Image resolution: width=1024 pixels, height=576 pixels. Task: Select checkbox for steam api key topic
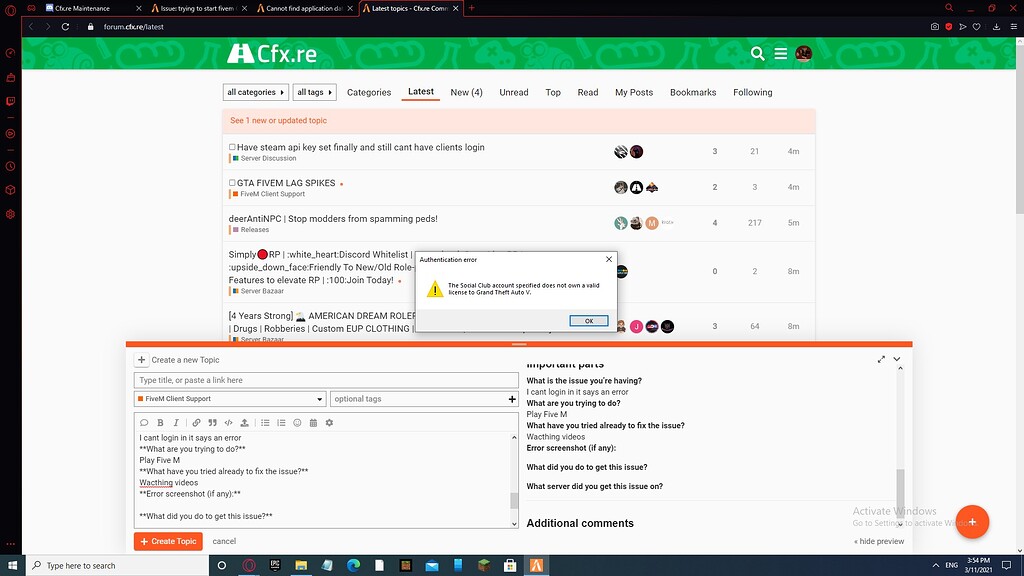[x=232, y=147]
